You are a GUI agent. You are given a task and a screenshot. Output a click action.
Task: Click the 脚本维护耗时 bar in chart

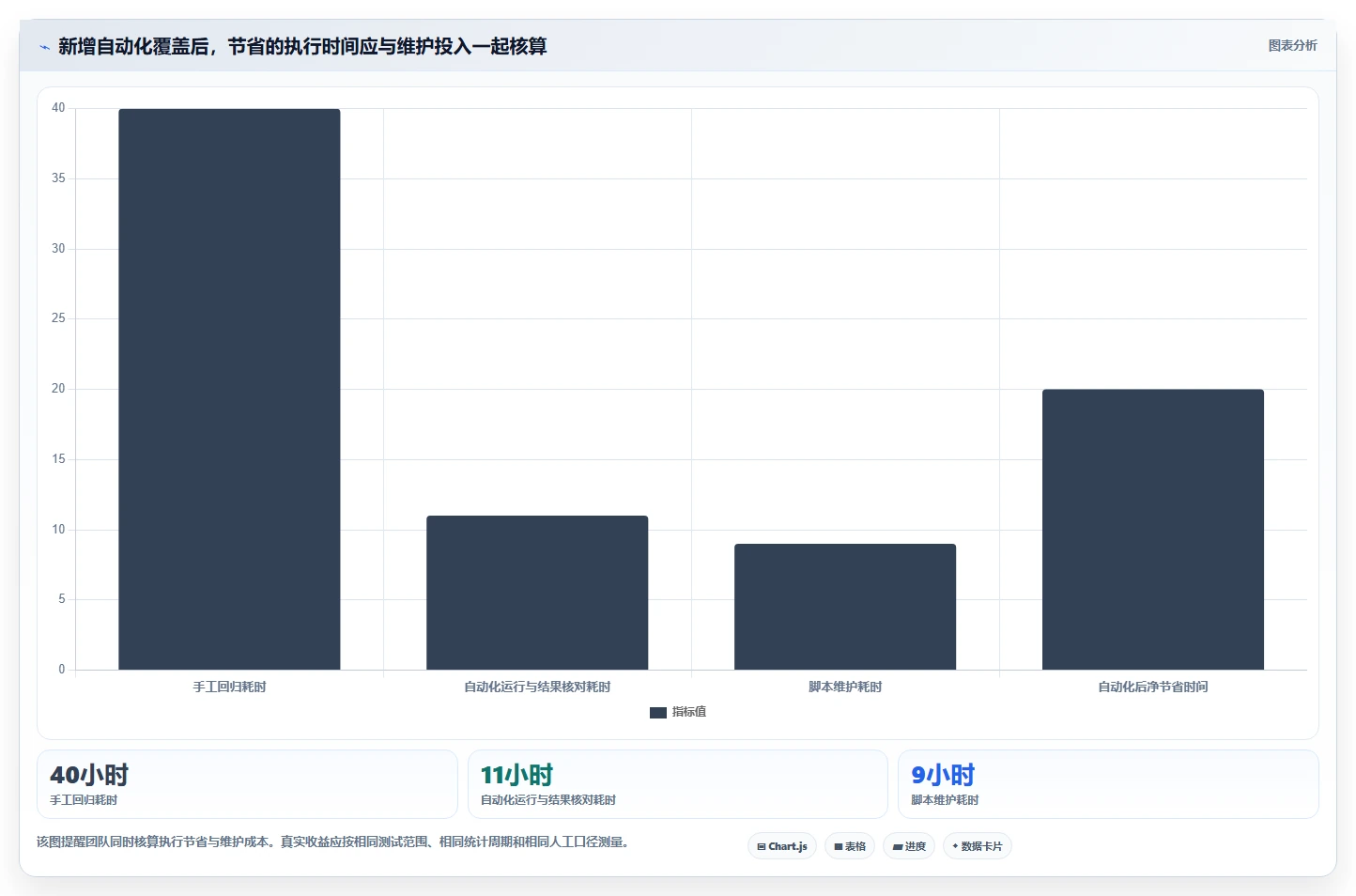pyautogui.click(x=845, y=607)
